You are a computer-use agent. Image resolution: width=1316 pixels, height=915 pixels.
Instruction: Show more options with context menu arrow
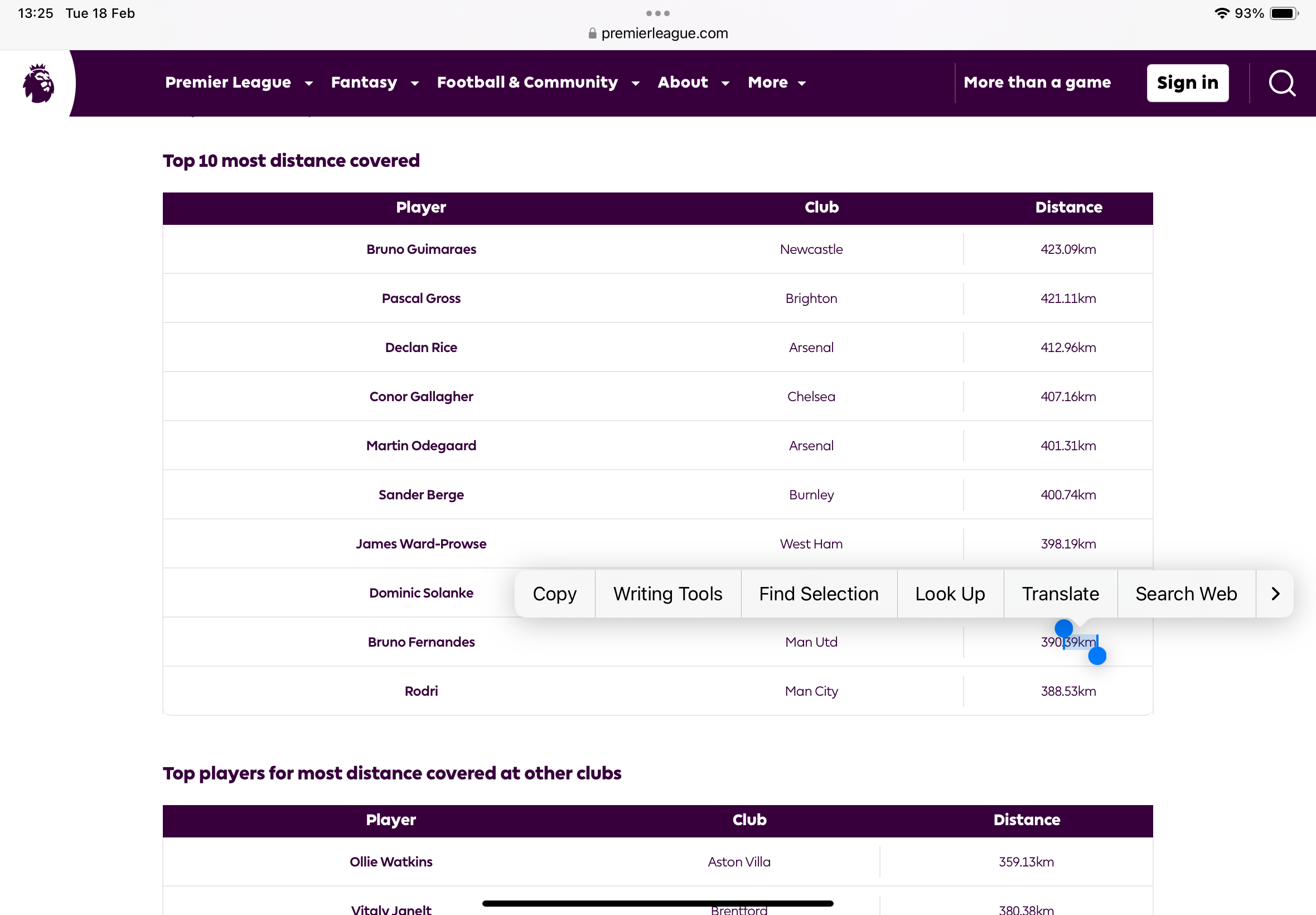[1275, 594]
